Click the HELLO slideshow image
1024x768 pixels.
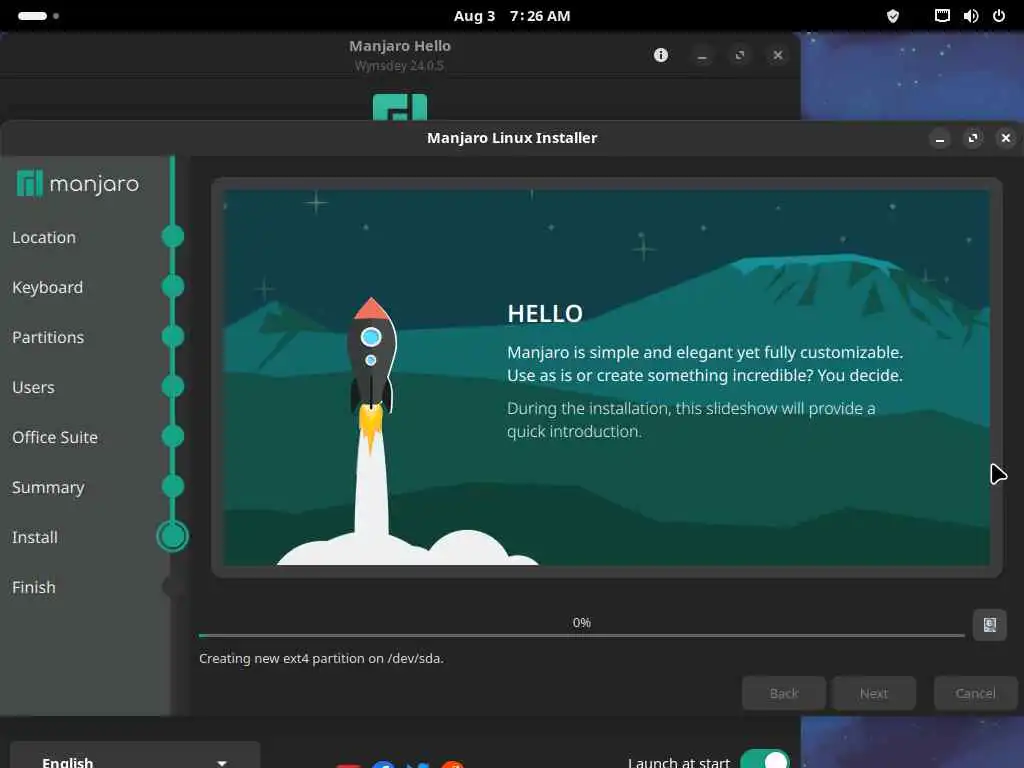[607, 377]
